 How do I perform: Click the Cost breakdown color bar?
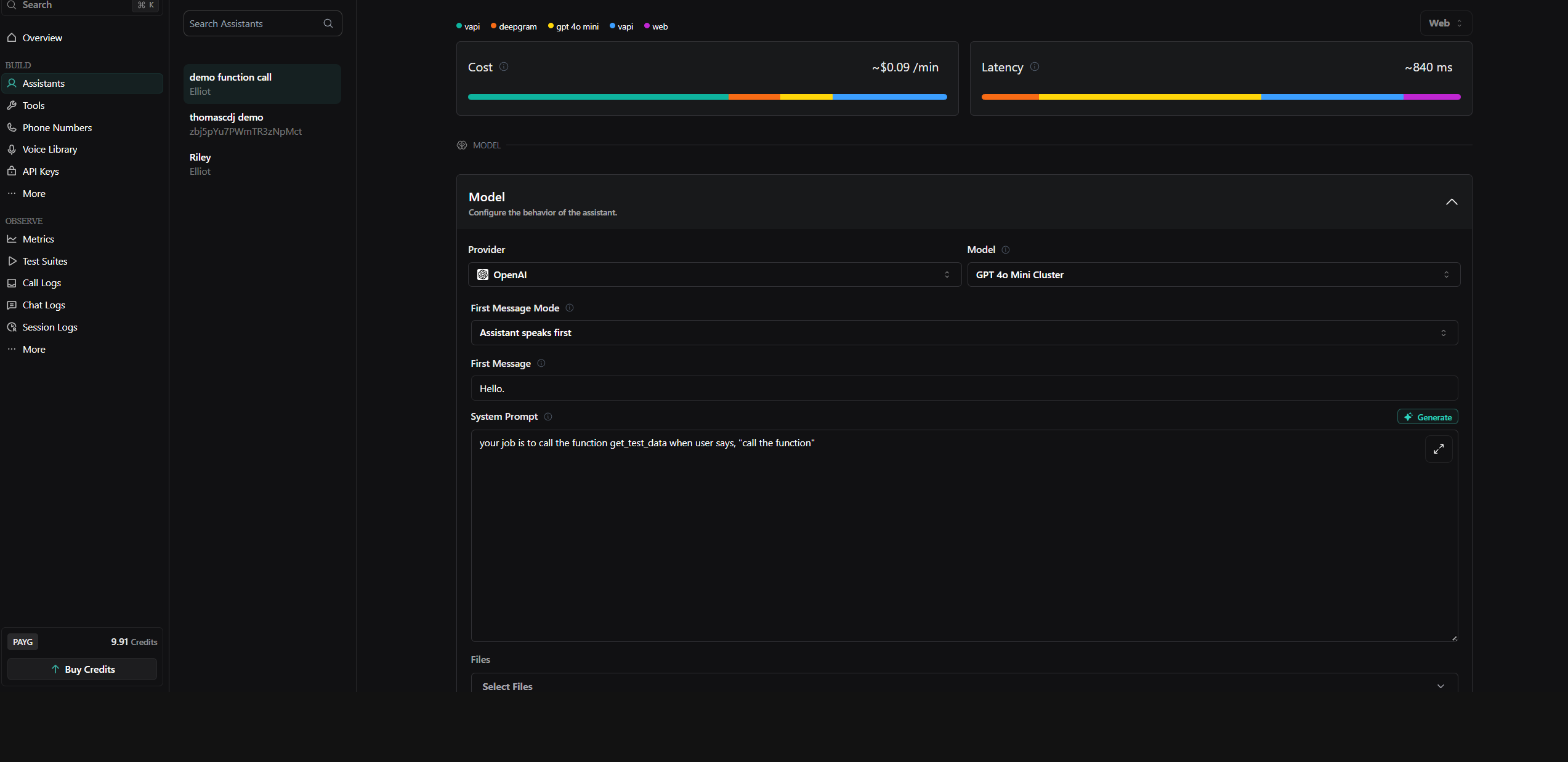click(707, 97)
